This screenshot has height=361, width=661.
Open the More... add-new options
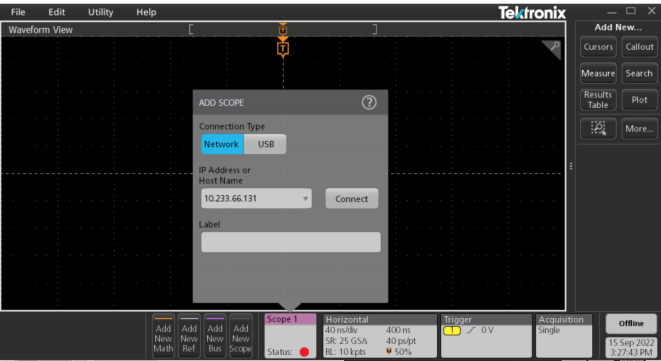(639, 128)
